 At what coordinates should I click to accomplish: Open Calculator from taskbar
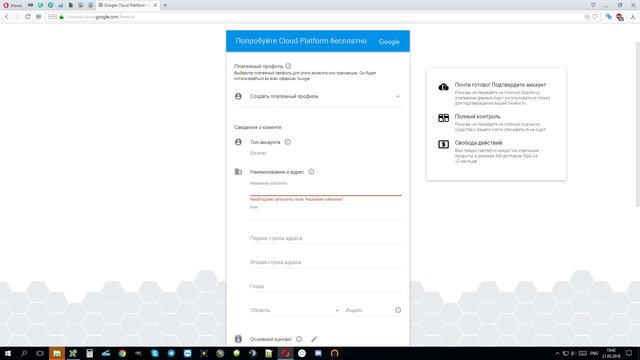89,353
